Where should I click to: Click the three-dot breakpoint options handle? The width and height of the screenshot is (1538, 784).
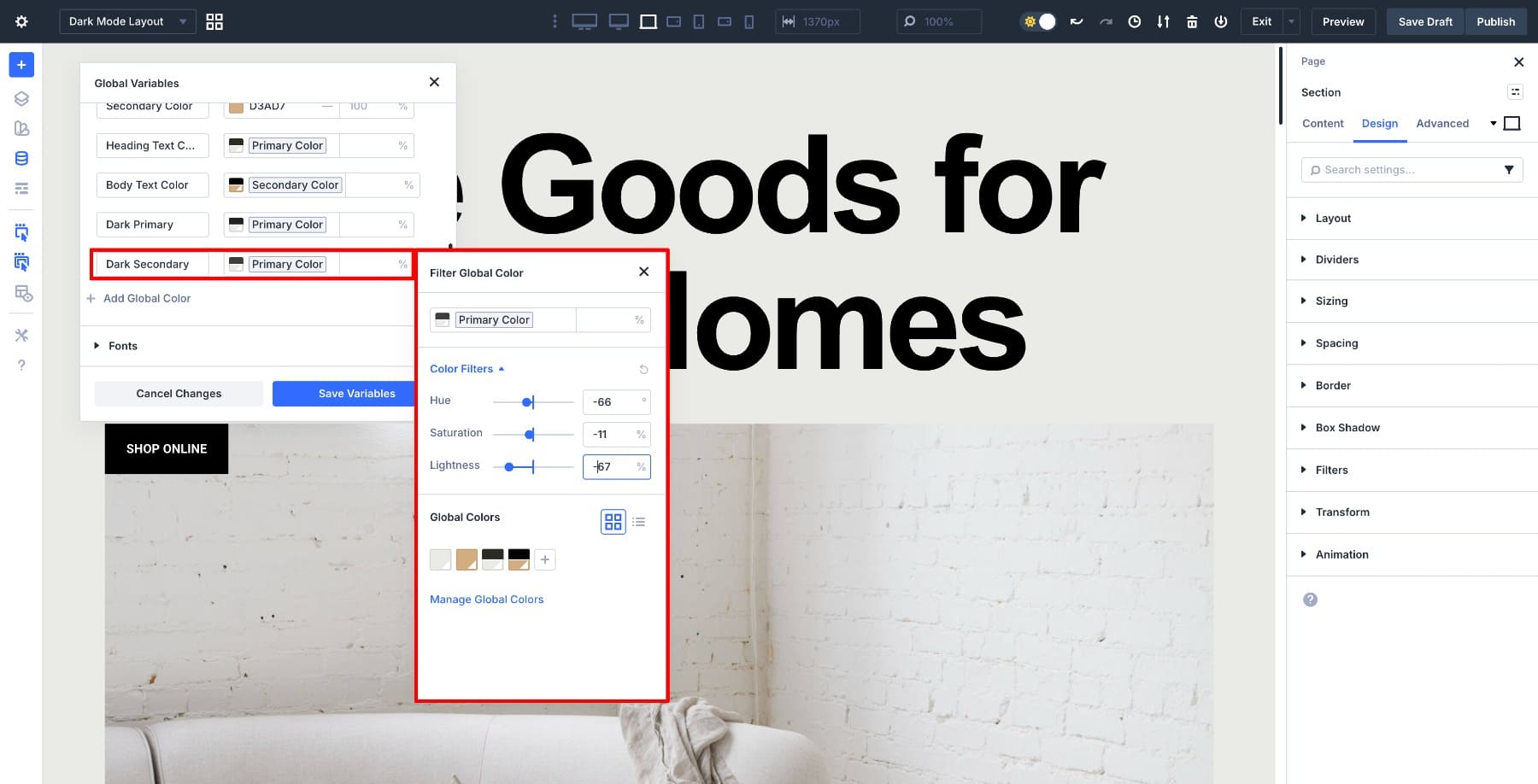555,21
